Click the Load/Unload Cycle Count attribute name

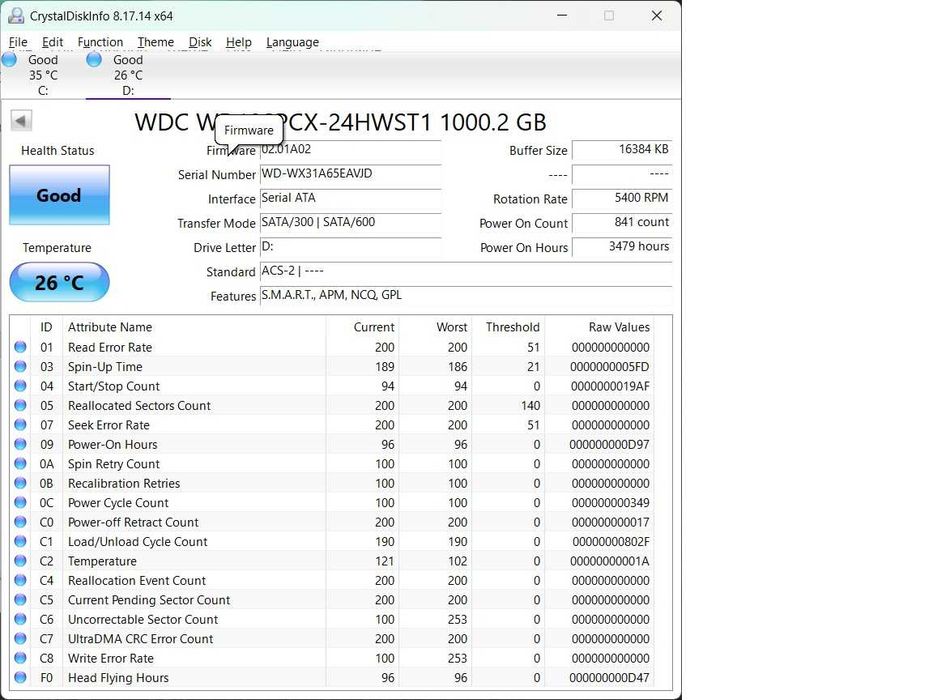[137, 542]
